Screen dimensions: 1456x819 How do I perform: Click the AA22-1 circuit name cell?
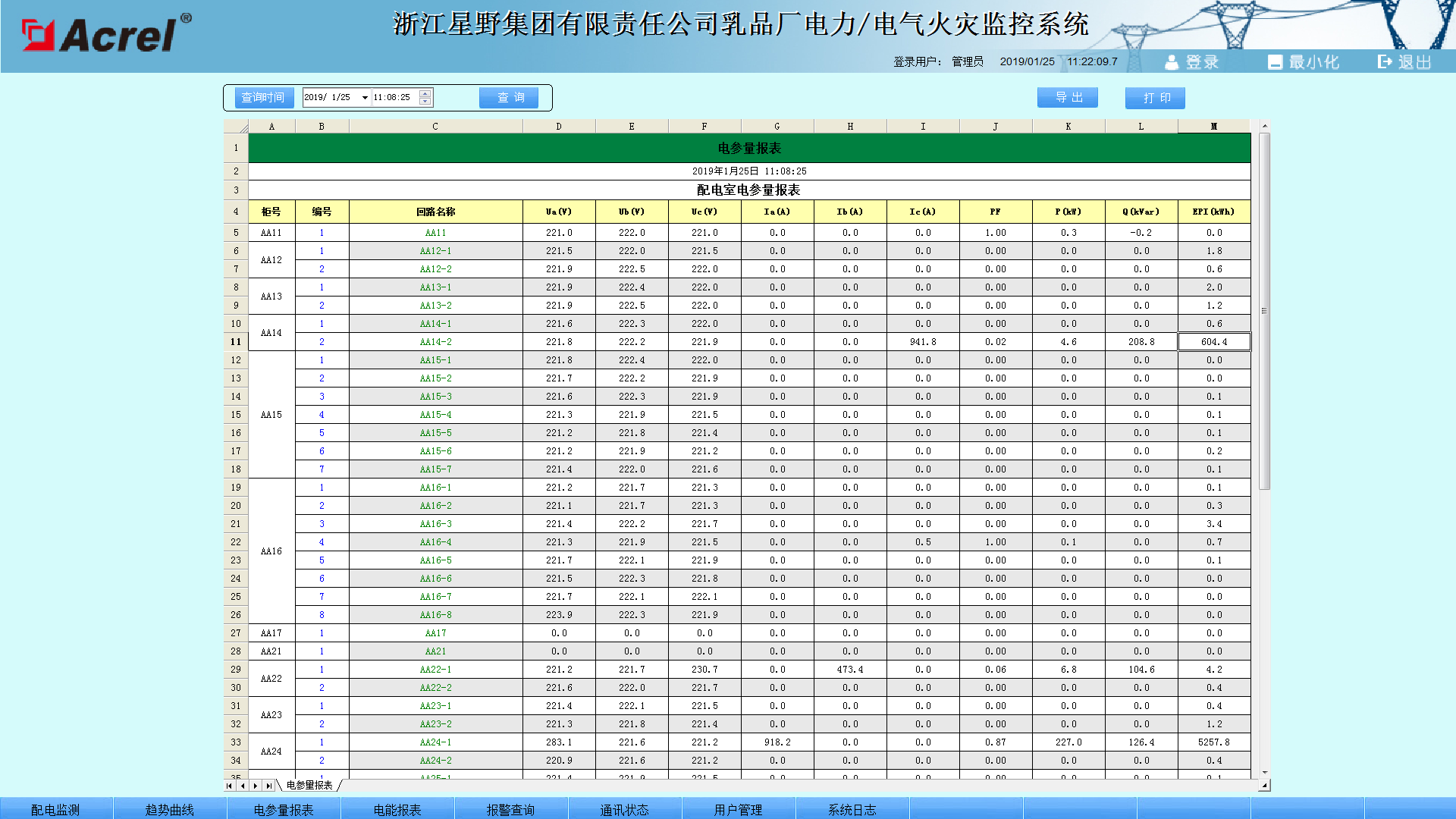pos(435,670)
